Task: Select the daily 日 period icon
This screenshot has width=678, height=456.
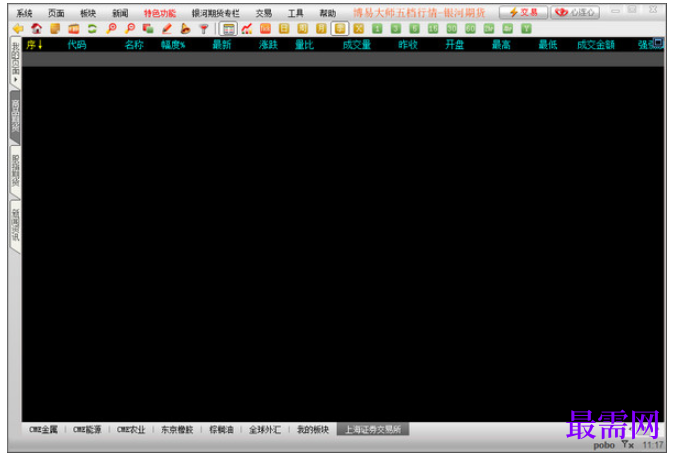Action: pyautogui.click(x=284, y=29)
